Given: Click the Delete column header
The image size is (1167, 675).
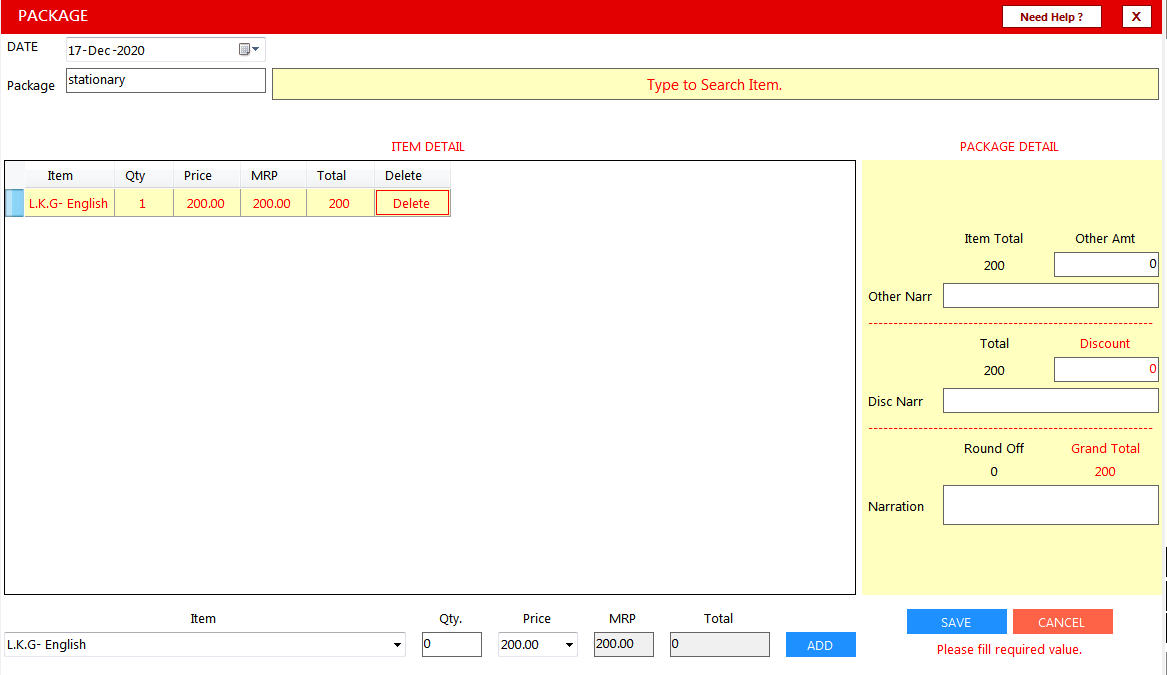Looking at the screenshot, I should click(412, 176).
